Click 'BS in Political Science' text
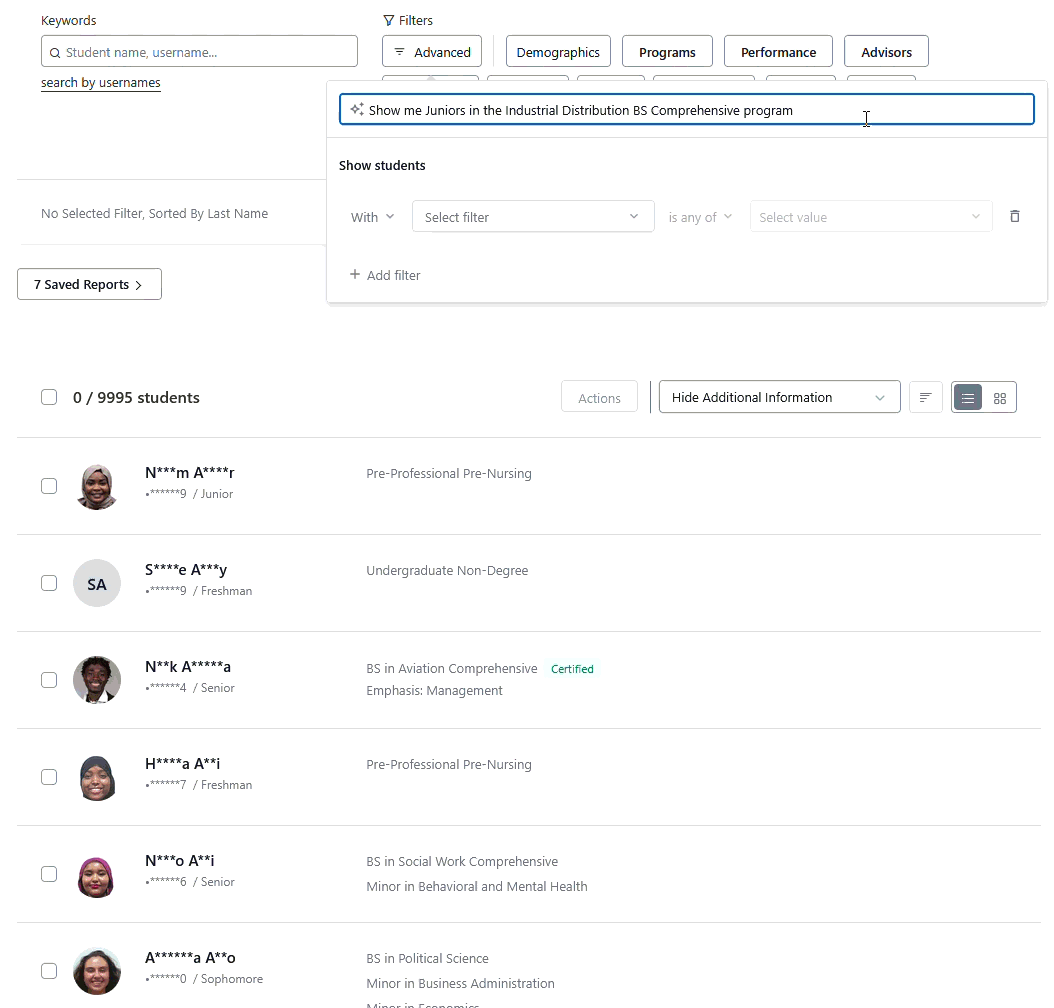 (428, 958)
